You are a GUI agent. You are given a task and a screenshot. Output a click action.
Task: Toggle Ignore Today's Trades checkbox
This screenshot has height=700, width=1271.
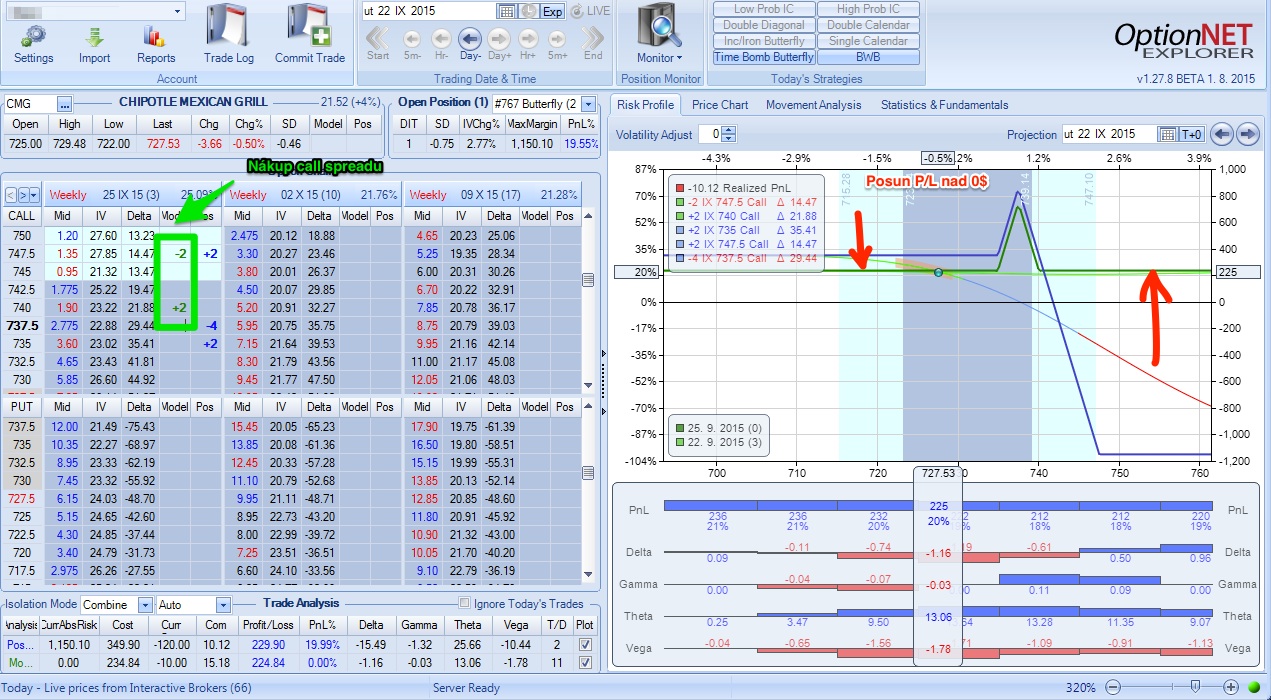click(x=464, y=603)
